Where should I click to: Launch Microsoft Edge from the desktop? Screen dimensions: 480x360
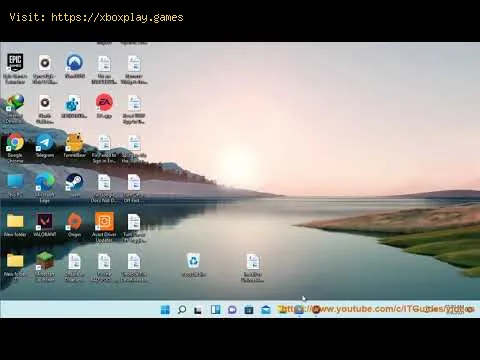tap(45, 182)
